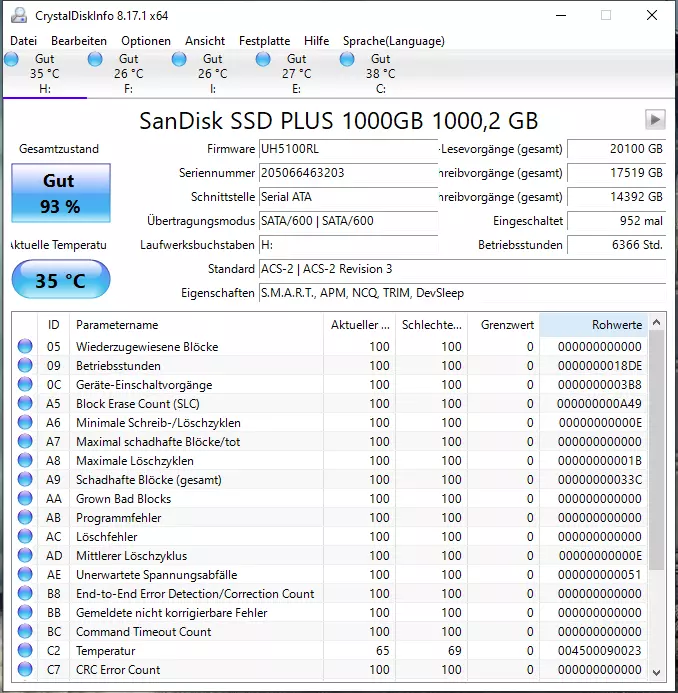Image resolution: width=678 pixels, height=693 pixels.
Task: Switch to the F: drive tab
Action: [x=128, y=73]
